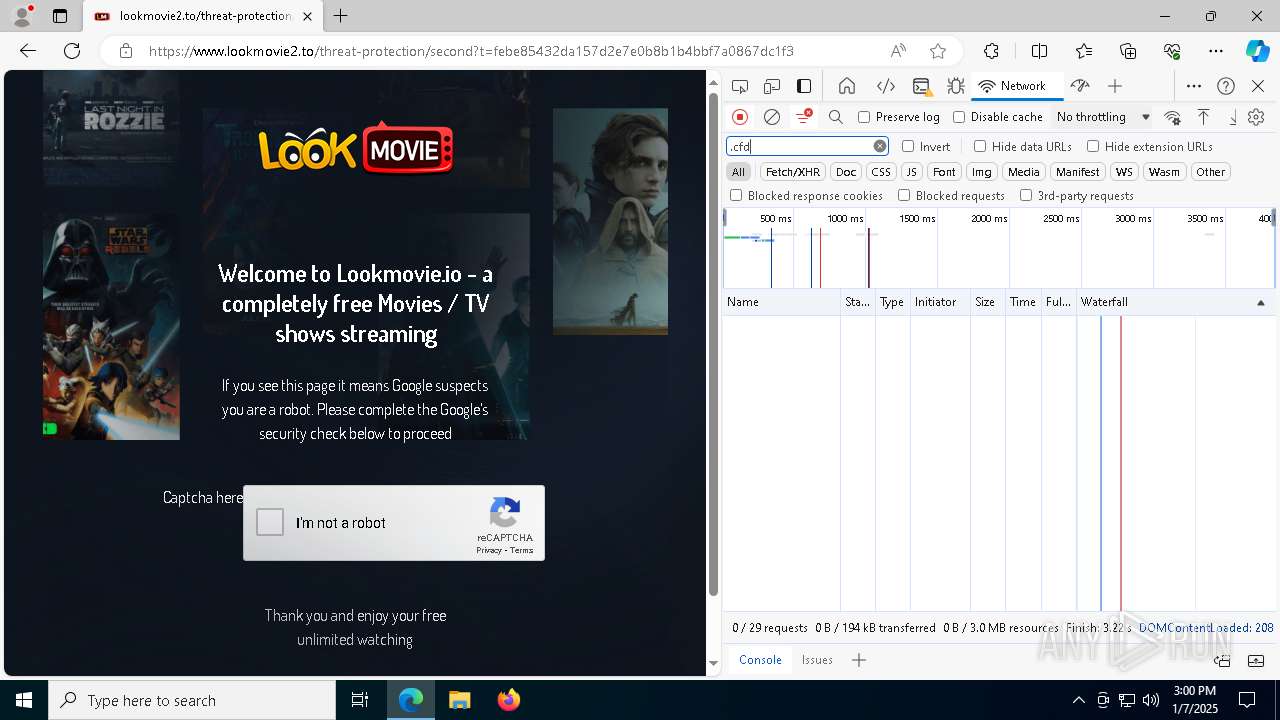Check Blocked requests option
The image size is (1280, 720).
click(904, 196)
